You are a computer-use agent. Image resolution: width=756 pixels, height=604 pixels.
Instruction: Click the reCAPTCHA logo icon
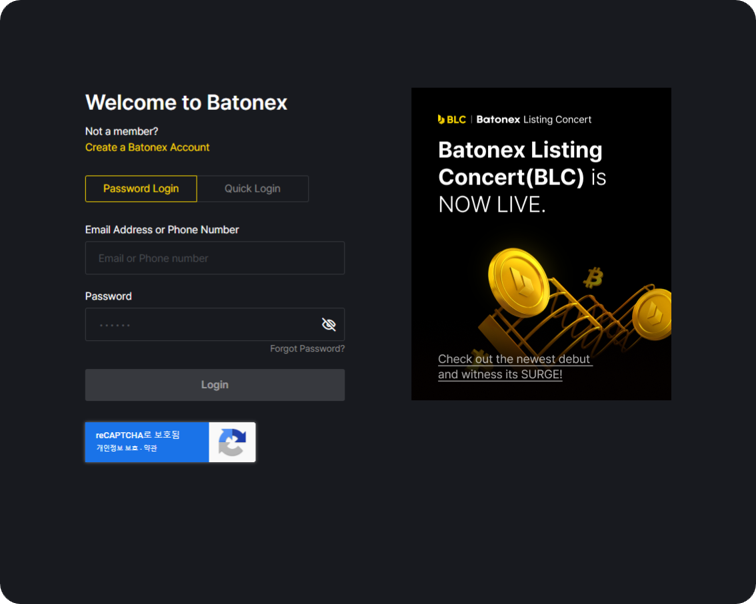pos(232,442)
